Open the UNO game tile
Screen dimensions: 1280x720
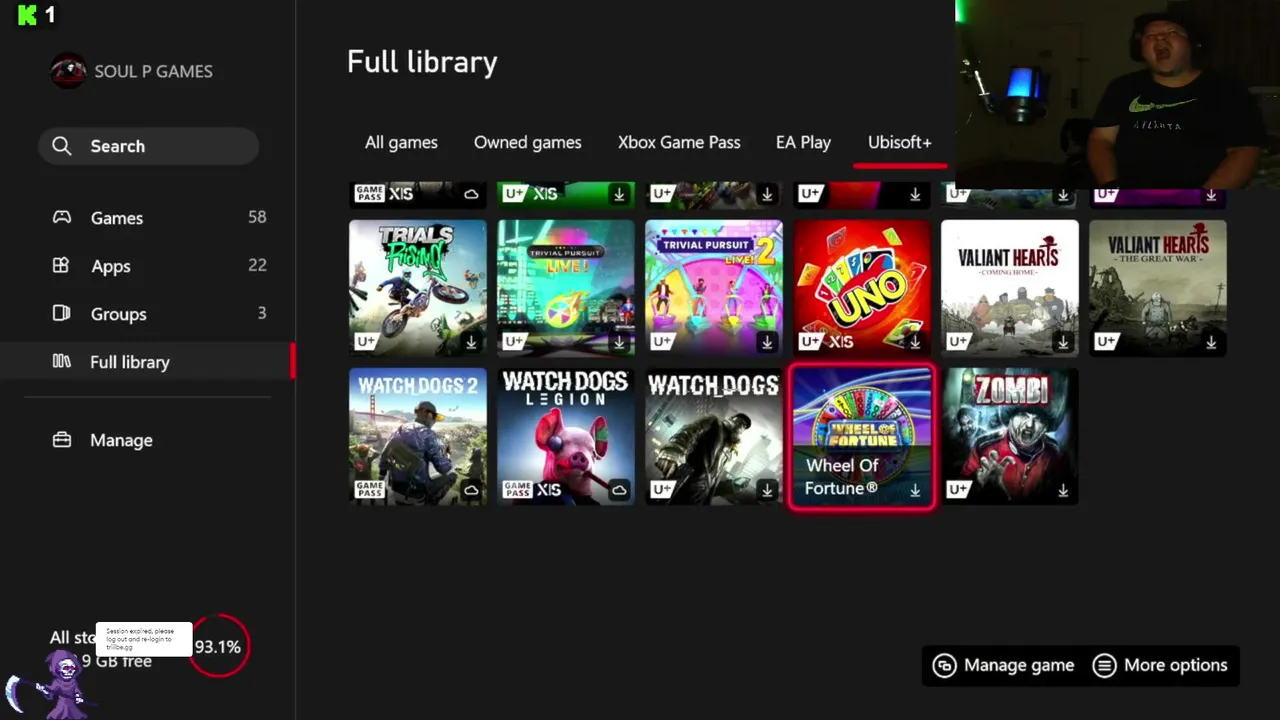click(x=862, y=288)
